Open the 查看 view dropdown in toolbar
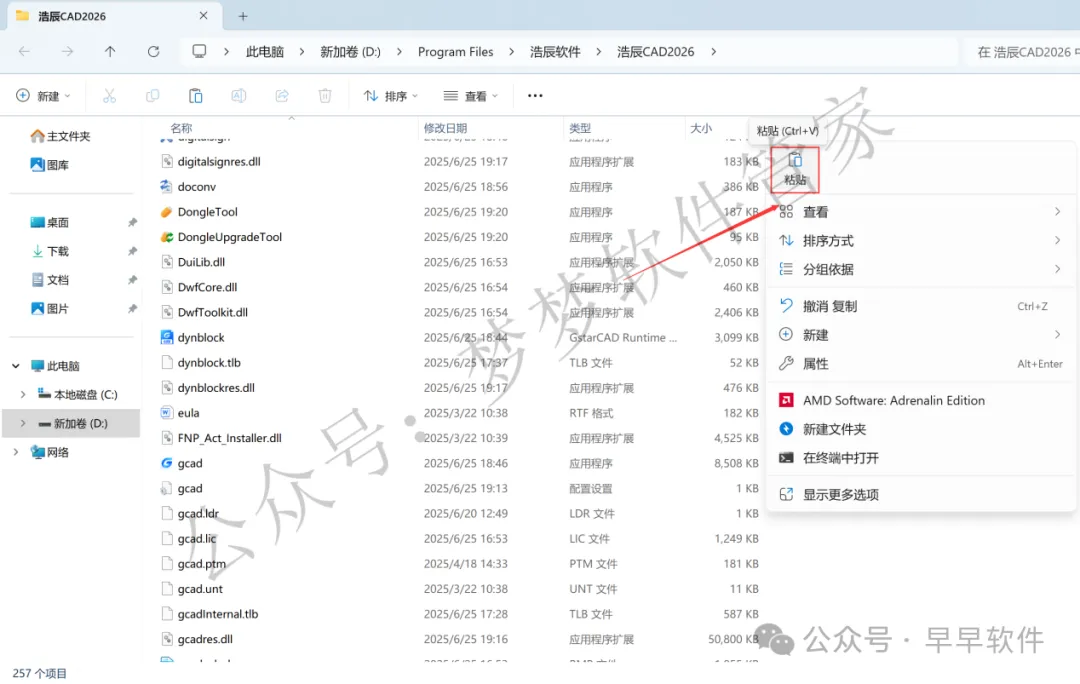Screen dimensions: 1080x684 point(471,96)
